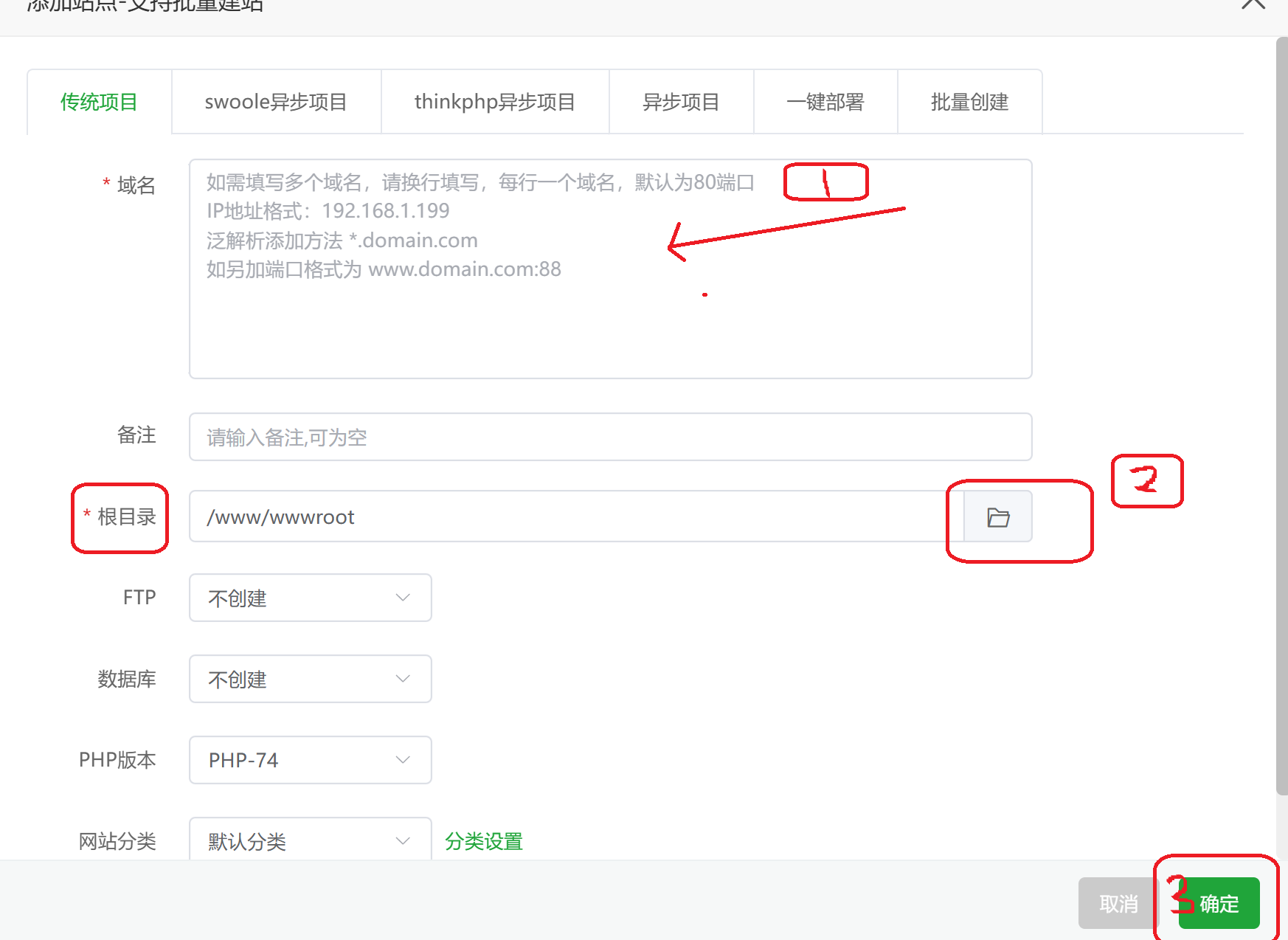
Task: Edit the /www/wwwroot root path field
Action: click(x=576, y=516)
